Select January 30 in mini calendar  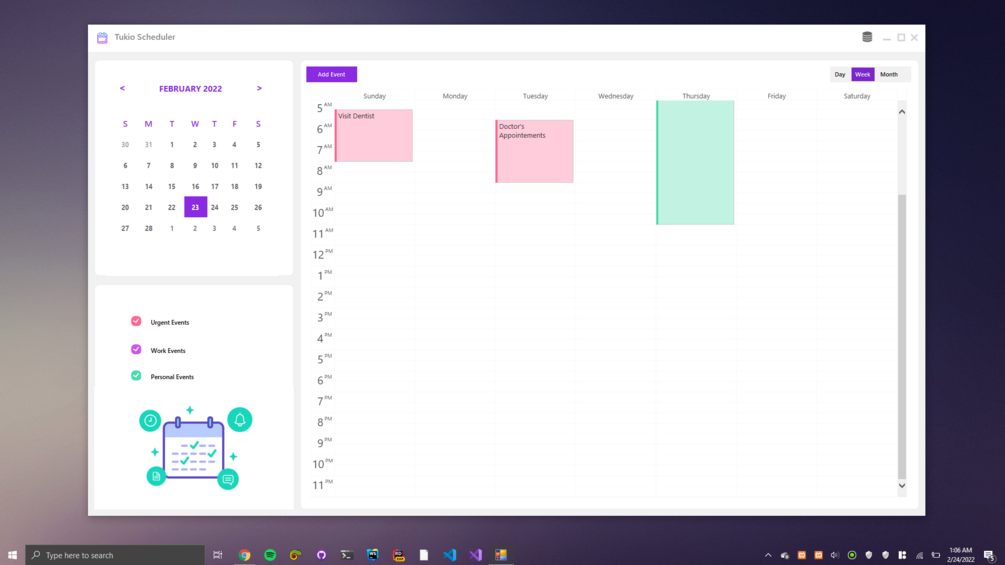(x=125, y=145)
